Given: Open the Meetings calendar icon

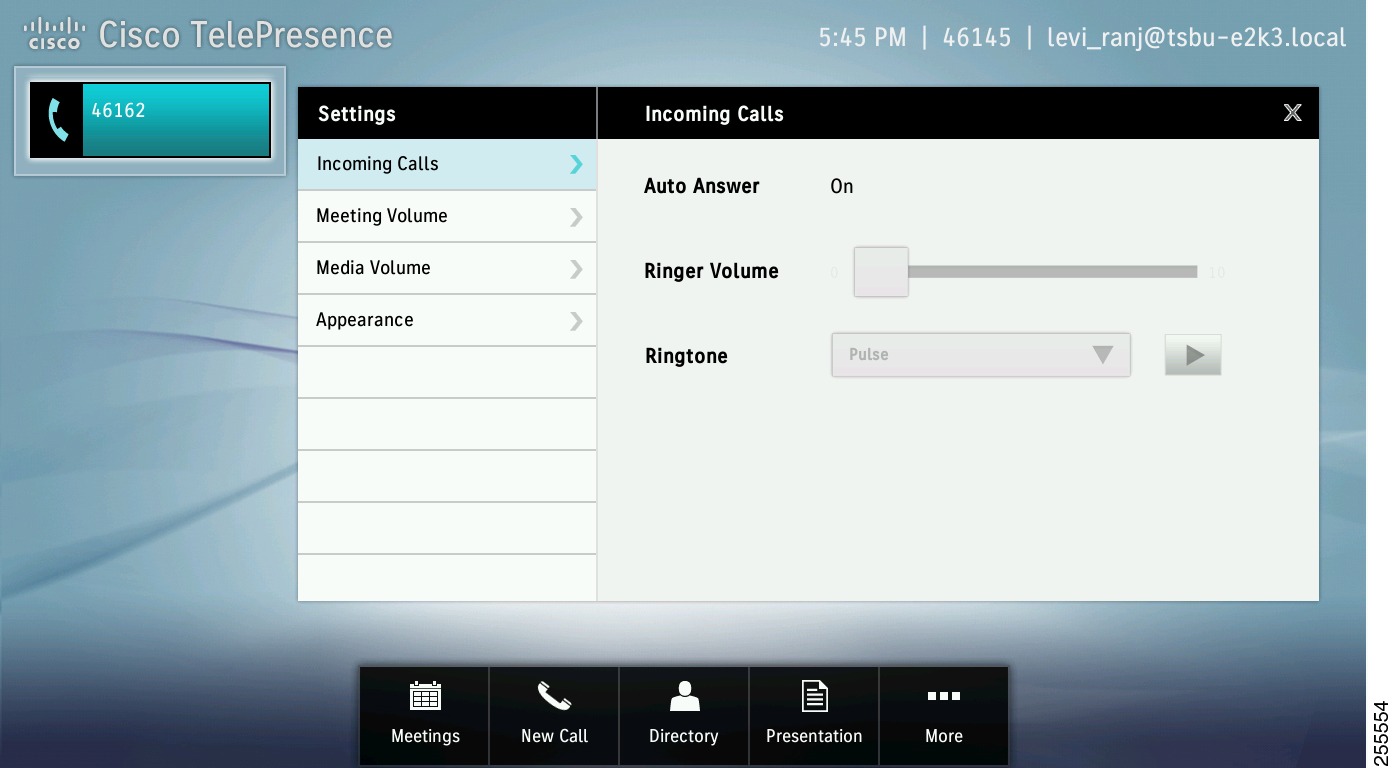Looking at the screenshot, I should (425, 696).
